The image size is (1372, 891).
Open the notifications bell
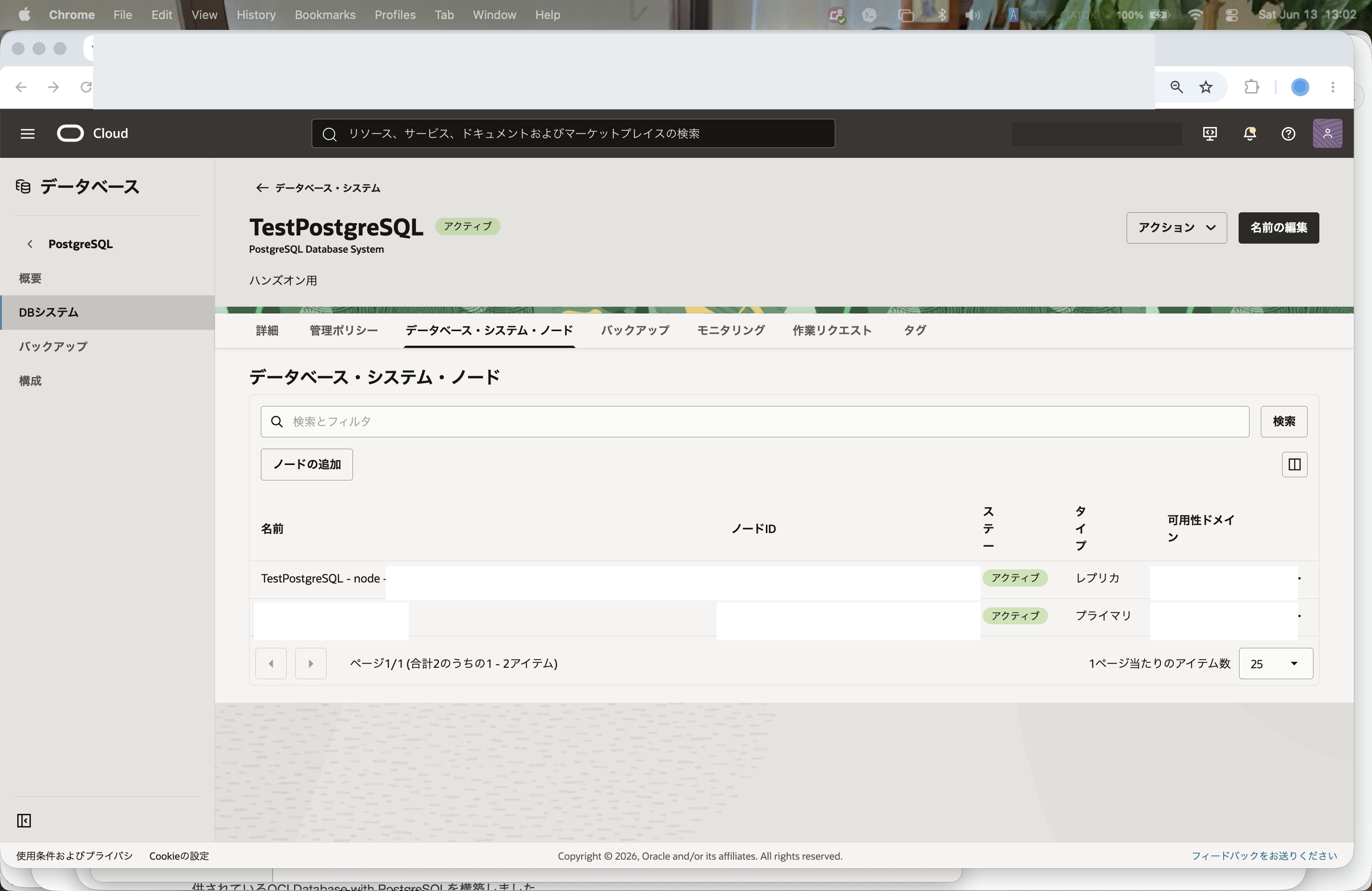[x=1249, y=134]
